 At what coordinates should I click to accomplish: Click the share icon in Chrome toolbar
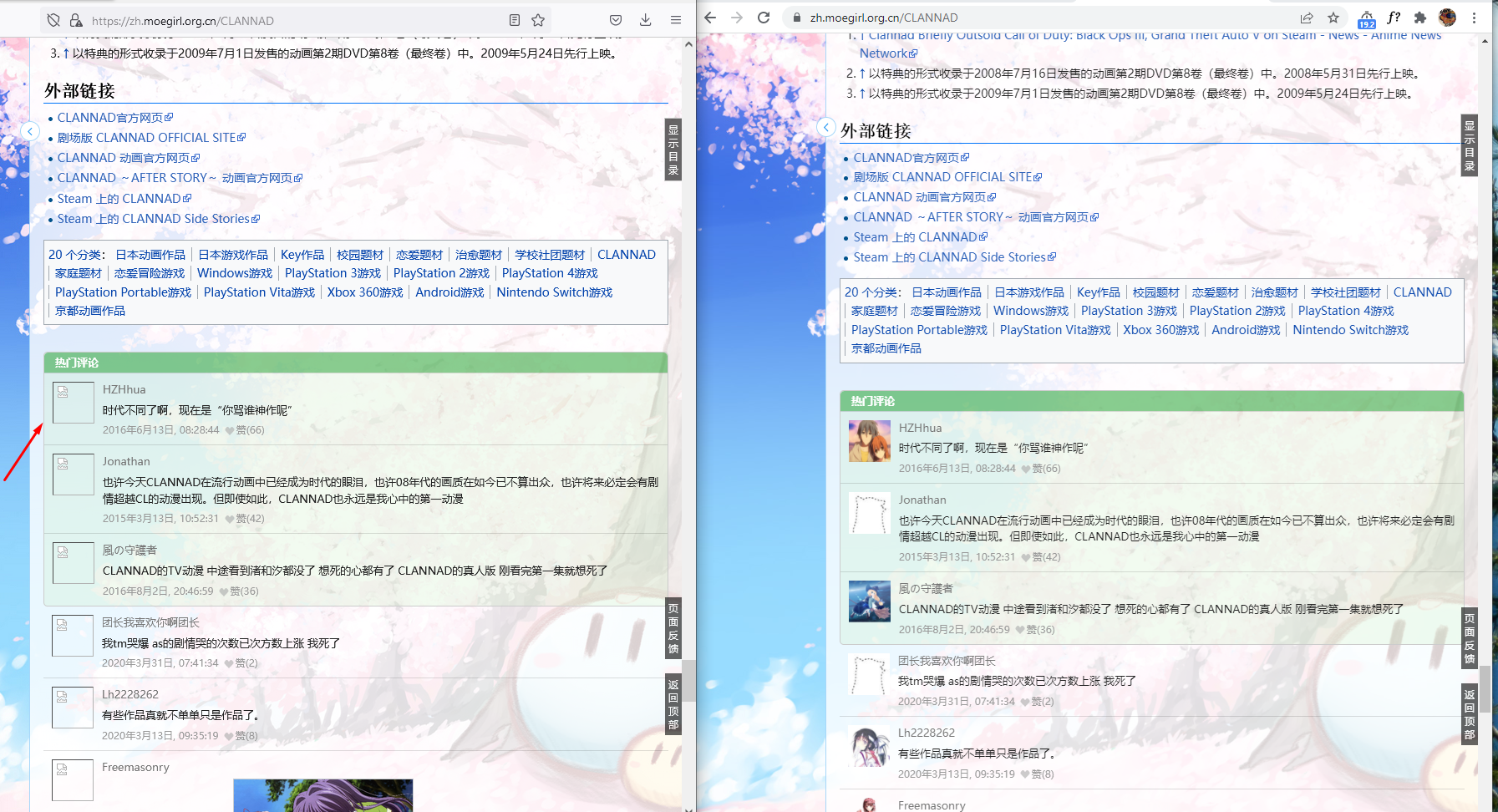pyautogui.click(x=1305, y=17)
